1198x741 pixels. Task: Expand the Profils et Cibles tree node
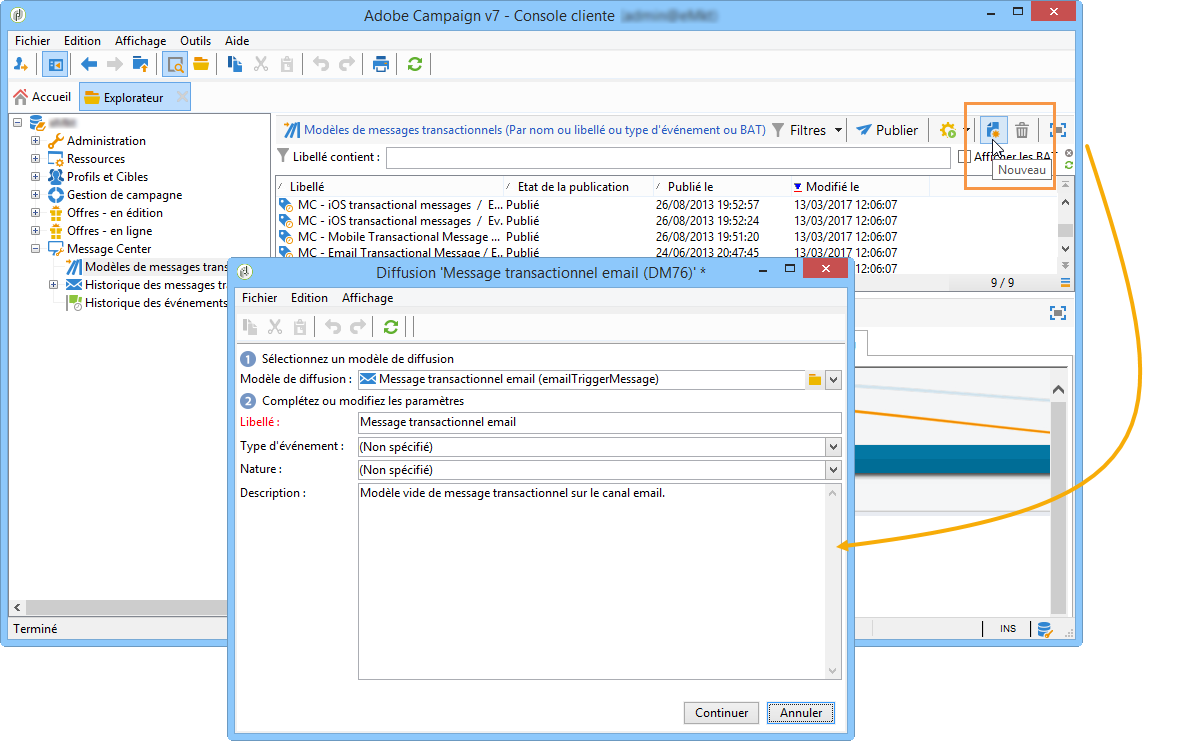click(35, 176)
